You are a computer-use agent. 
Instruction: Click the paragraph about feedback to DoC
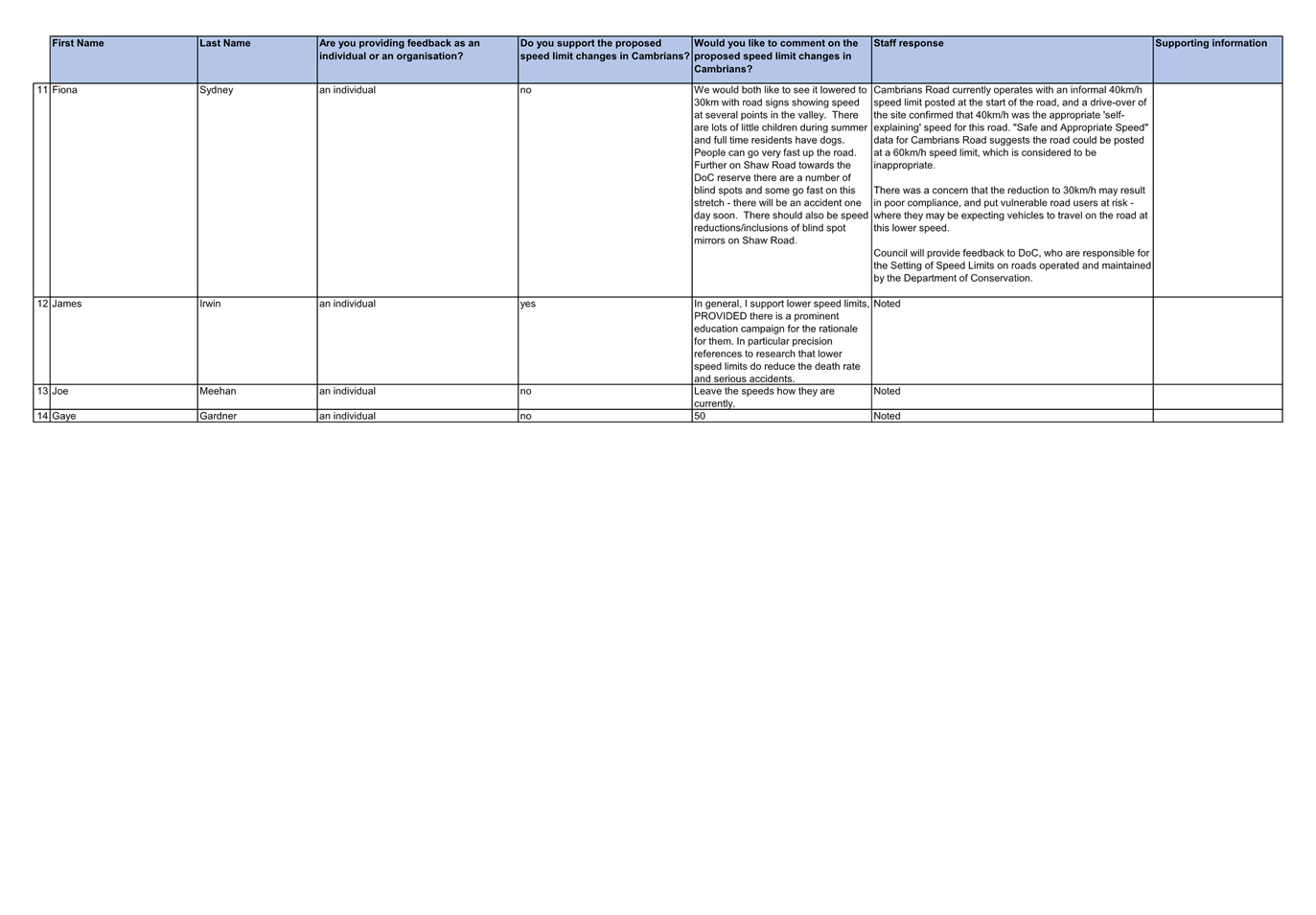point(1012,265)
